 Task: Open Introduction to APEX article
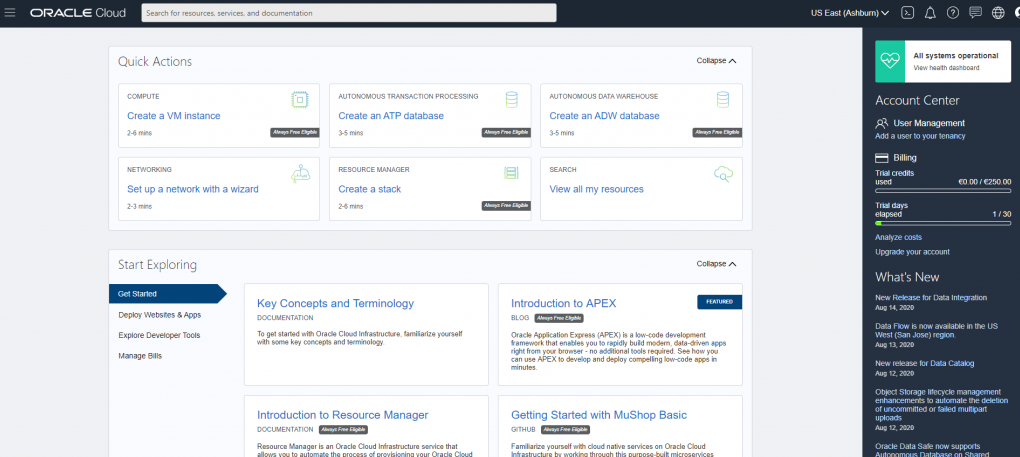563,303
